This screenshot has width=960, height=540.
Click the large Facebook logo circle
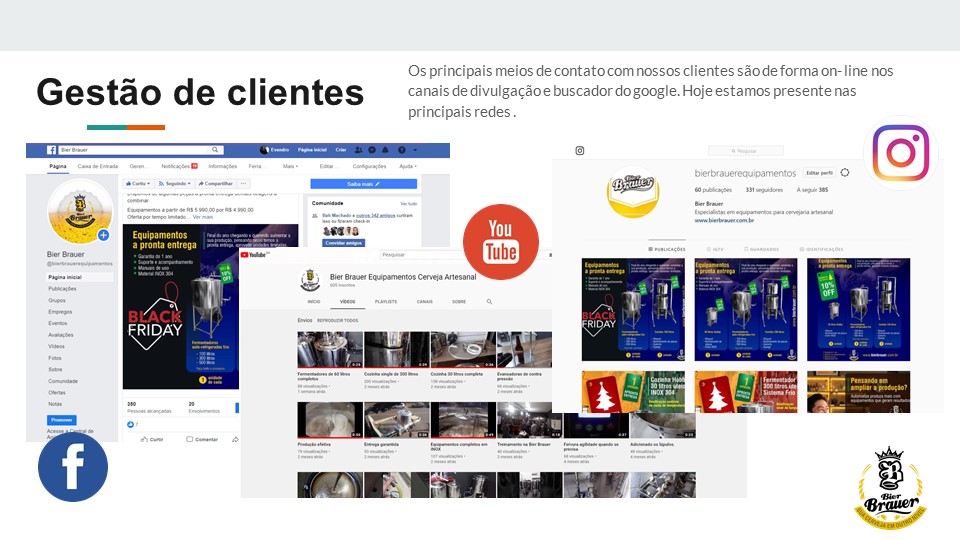[73, 467]
